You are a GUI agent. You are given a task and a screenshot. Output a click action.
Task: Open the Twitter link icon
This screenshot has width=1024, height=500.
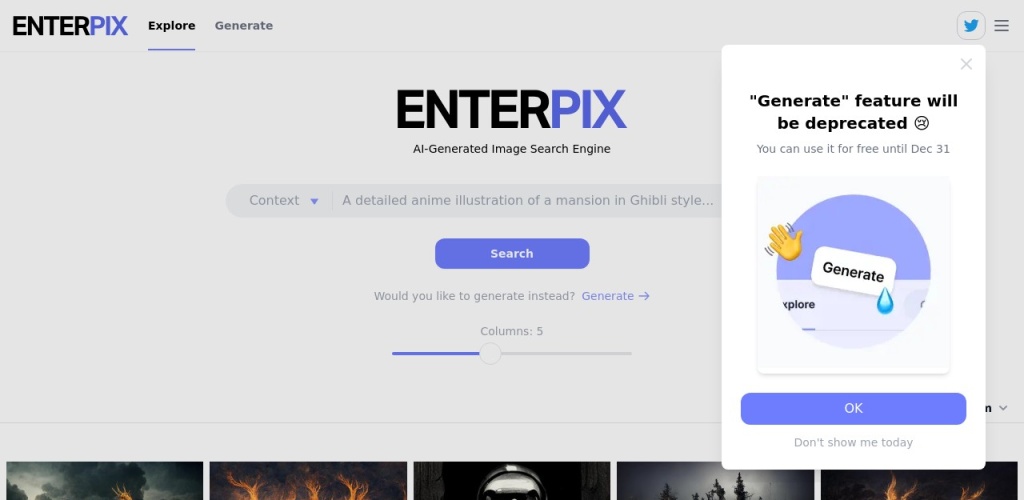tap(970, 26)
